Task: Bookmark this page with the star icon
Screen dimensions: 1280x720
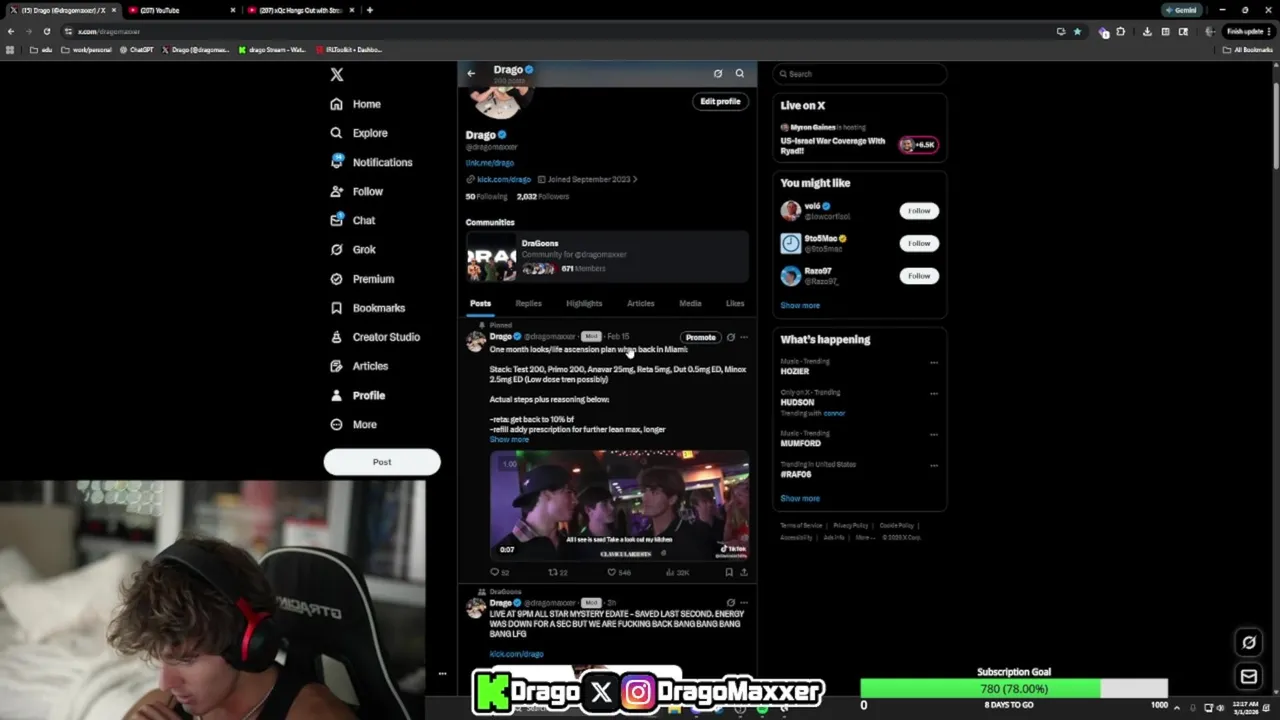Action: (1077, 32)
